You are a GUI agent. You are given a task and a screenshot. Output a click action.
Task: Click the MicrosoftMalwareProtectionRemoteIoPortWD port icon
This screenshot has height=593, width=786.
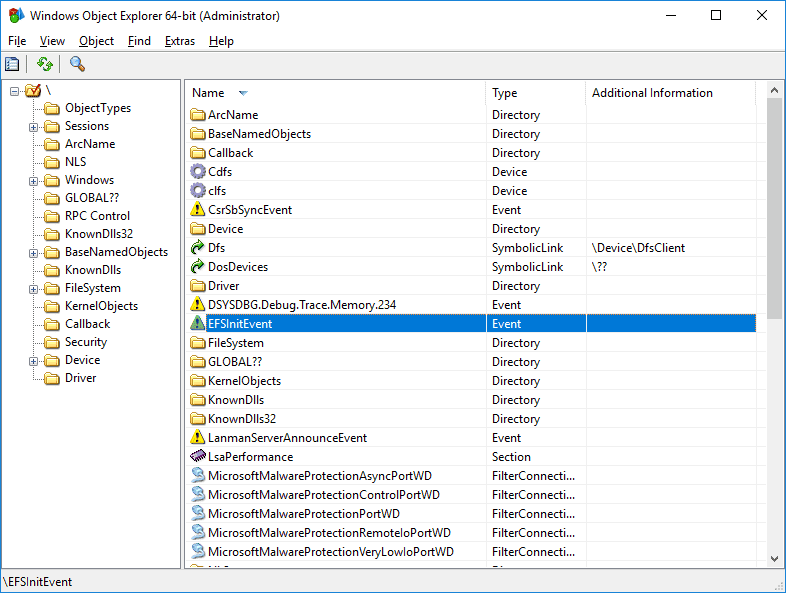198,532
